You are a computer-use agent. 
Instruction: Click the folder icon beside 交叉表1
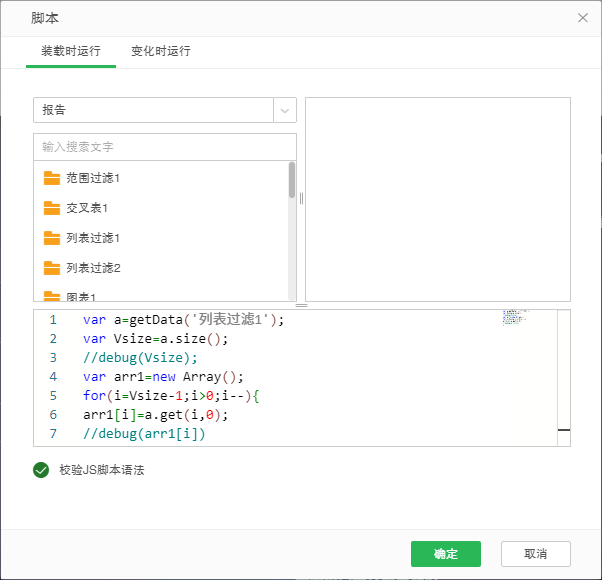52,208
